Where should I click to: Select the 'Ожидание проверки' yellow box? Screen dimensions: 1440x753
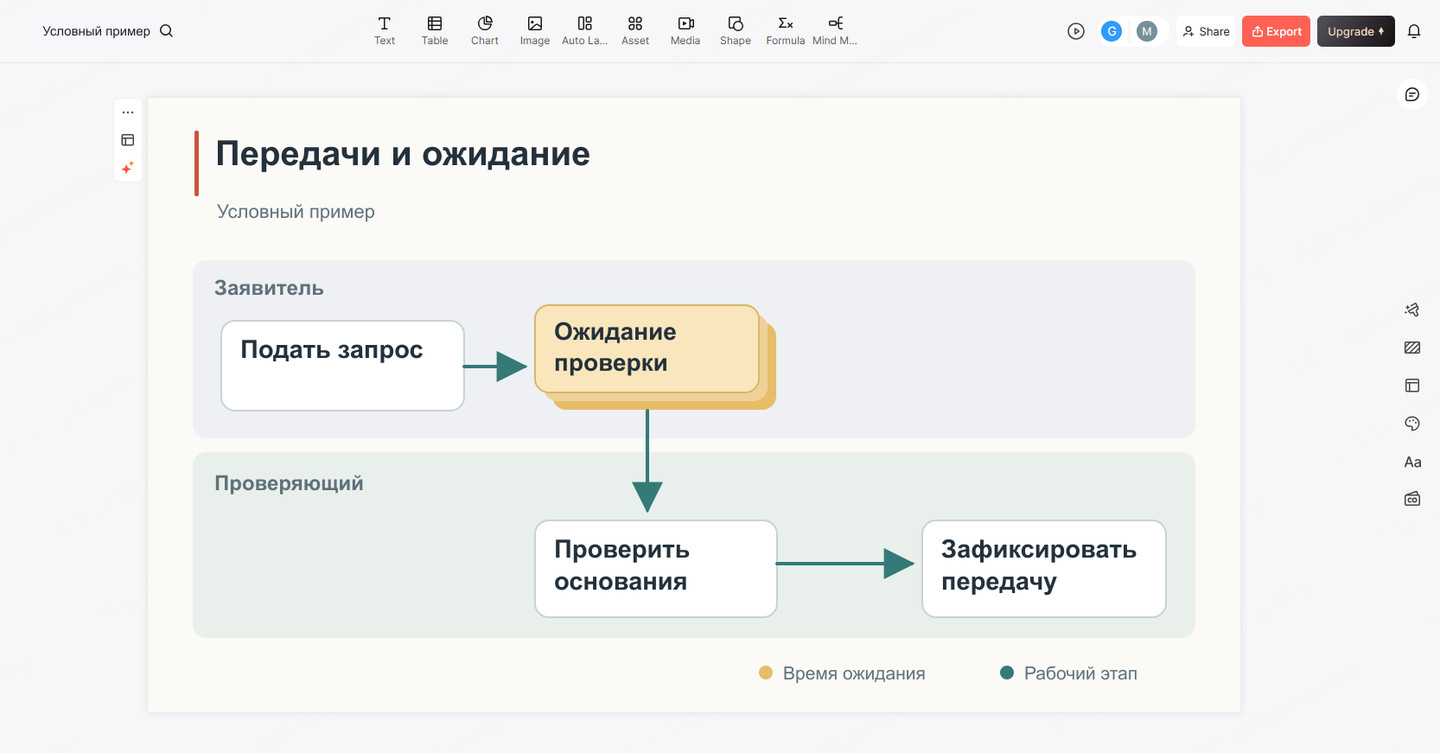click(647, 348)
